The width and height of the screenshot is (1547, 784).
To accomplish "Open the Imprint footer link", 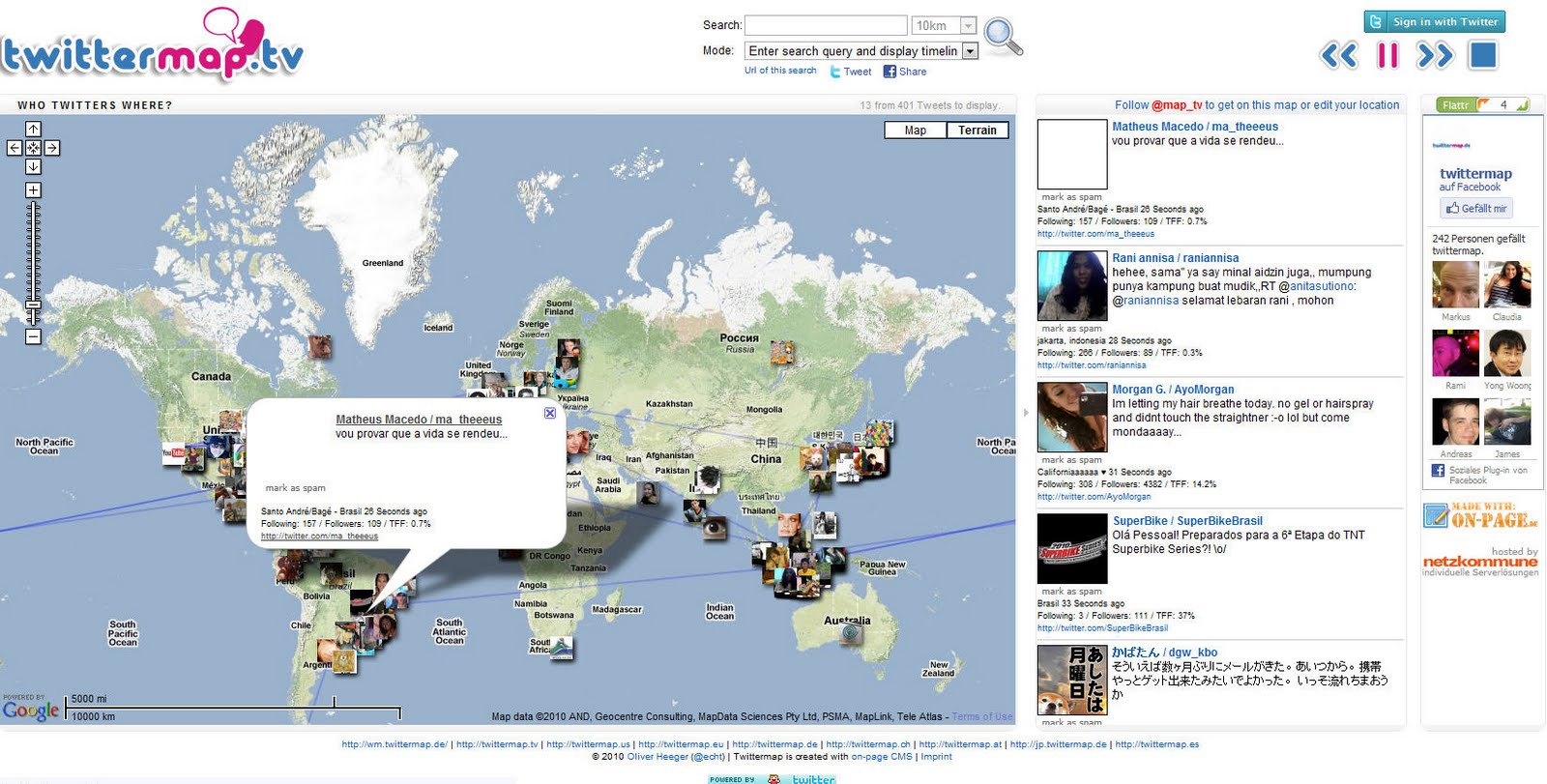I will click(936, 757).
